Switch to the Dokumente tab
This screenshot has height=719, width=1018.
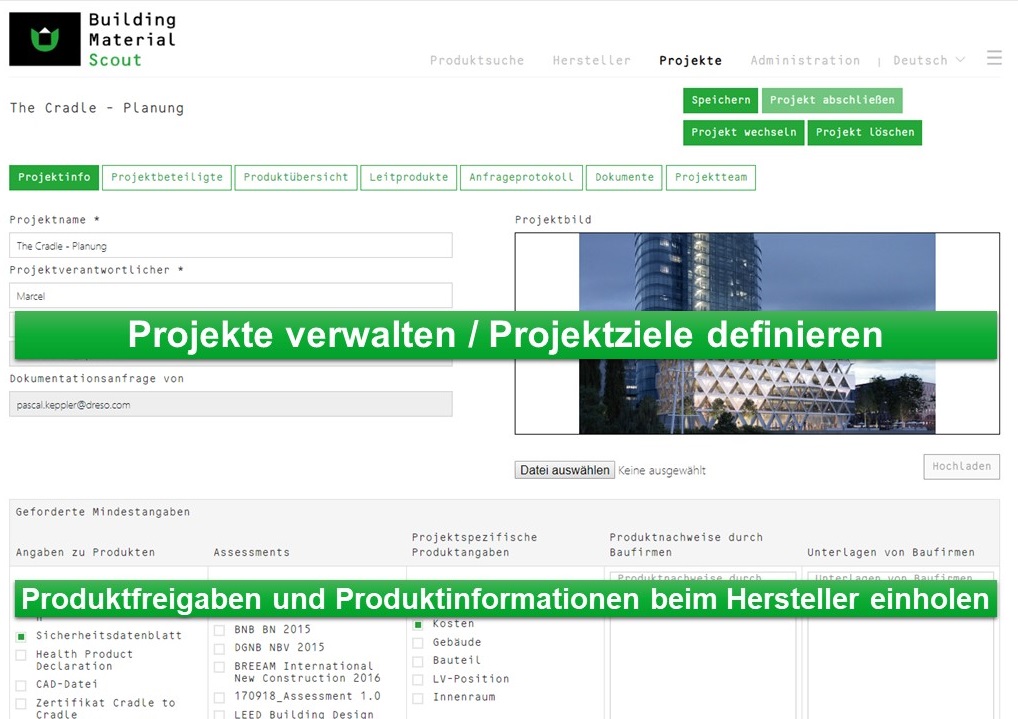pyautogui.click(x=624, y=177)
